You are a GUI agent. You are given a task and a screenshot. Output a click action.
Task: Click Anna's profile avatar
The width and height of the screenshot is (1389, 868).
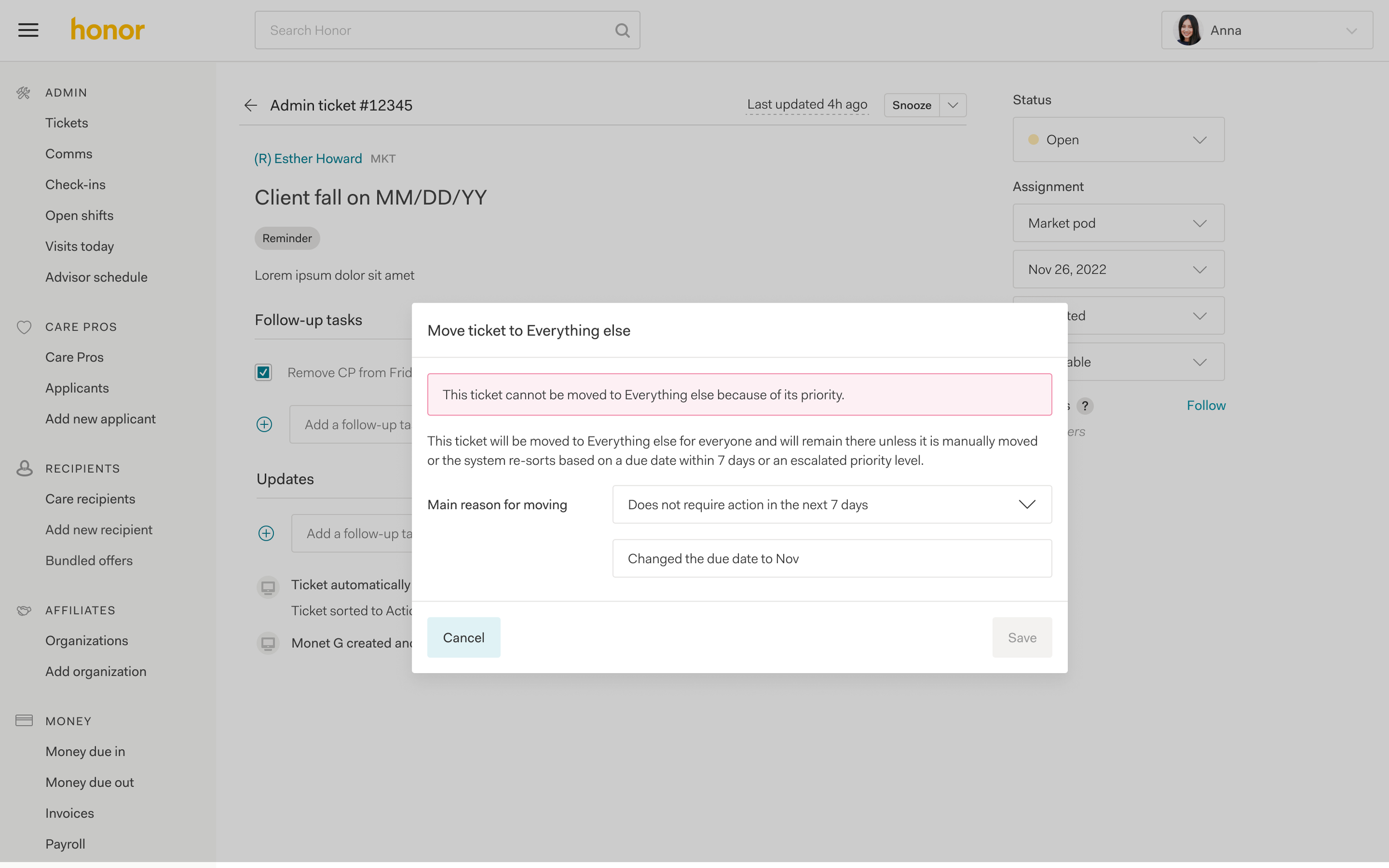[1187, 30]
